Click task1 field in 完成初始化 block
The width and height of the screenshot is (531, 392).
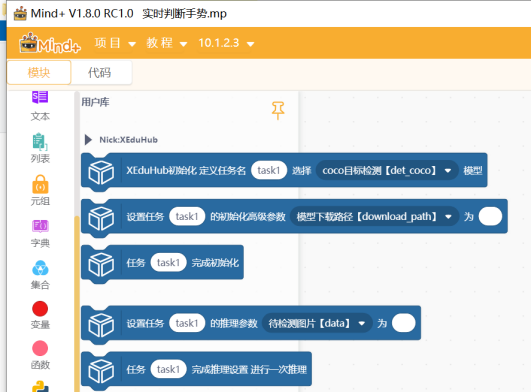pos(168,262)
